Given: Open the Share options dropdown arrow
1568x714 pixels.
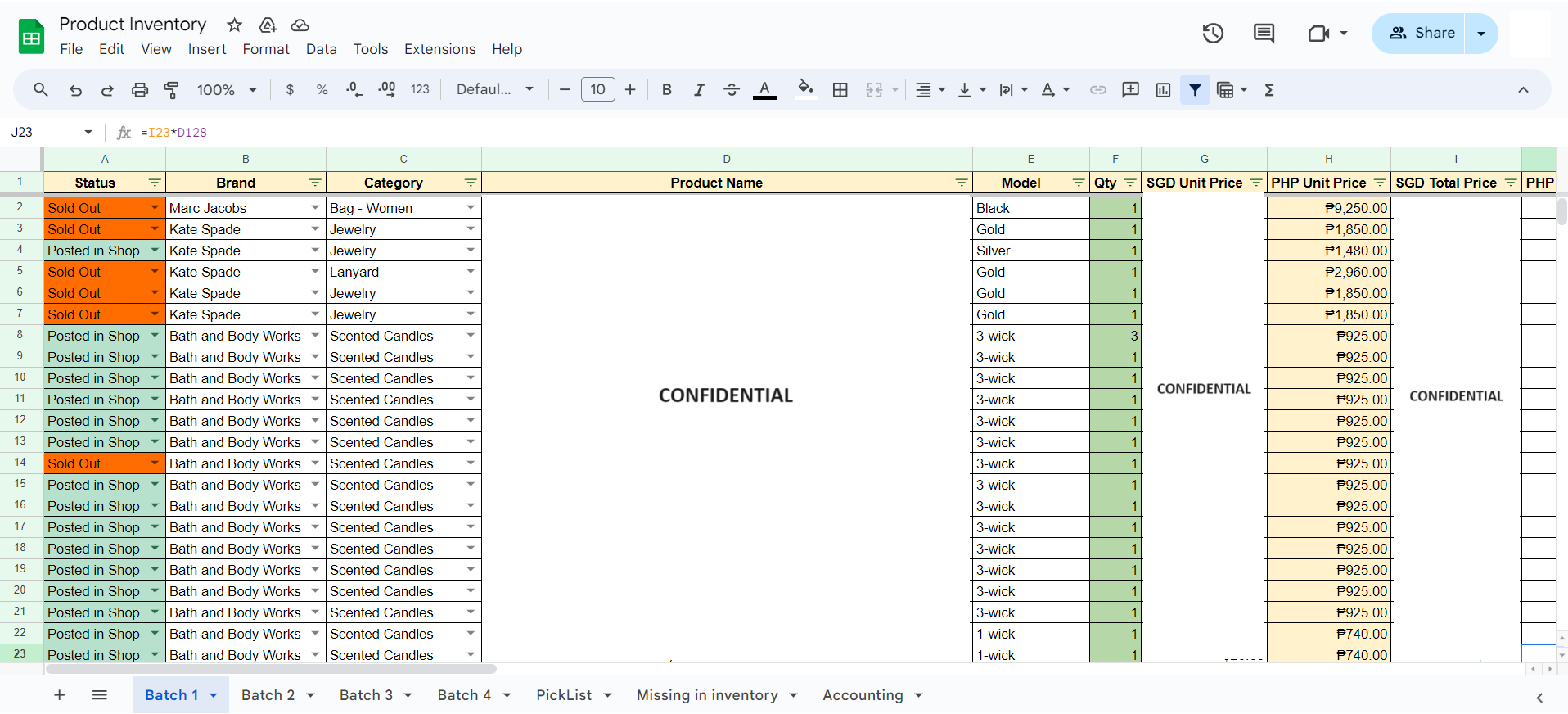Looking at the screenshot, I should click(x=1481, y=34).
